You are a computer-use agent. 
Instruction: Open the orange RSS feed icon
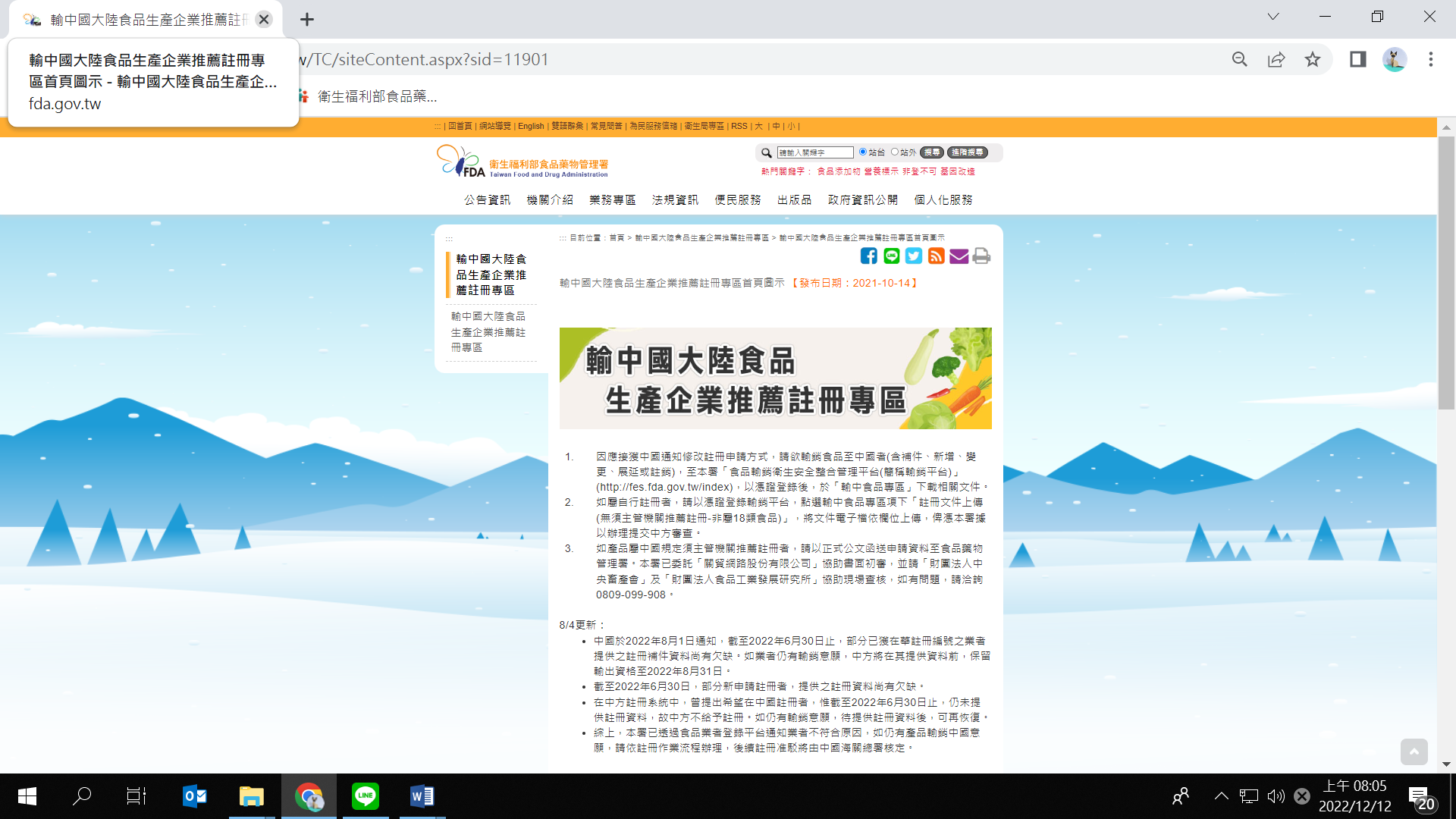[x=937, y=256]
